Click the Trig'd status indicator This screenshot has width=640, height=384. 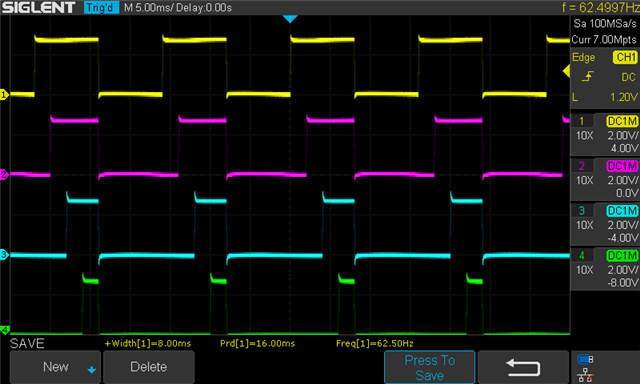(x=101, y=7)
